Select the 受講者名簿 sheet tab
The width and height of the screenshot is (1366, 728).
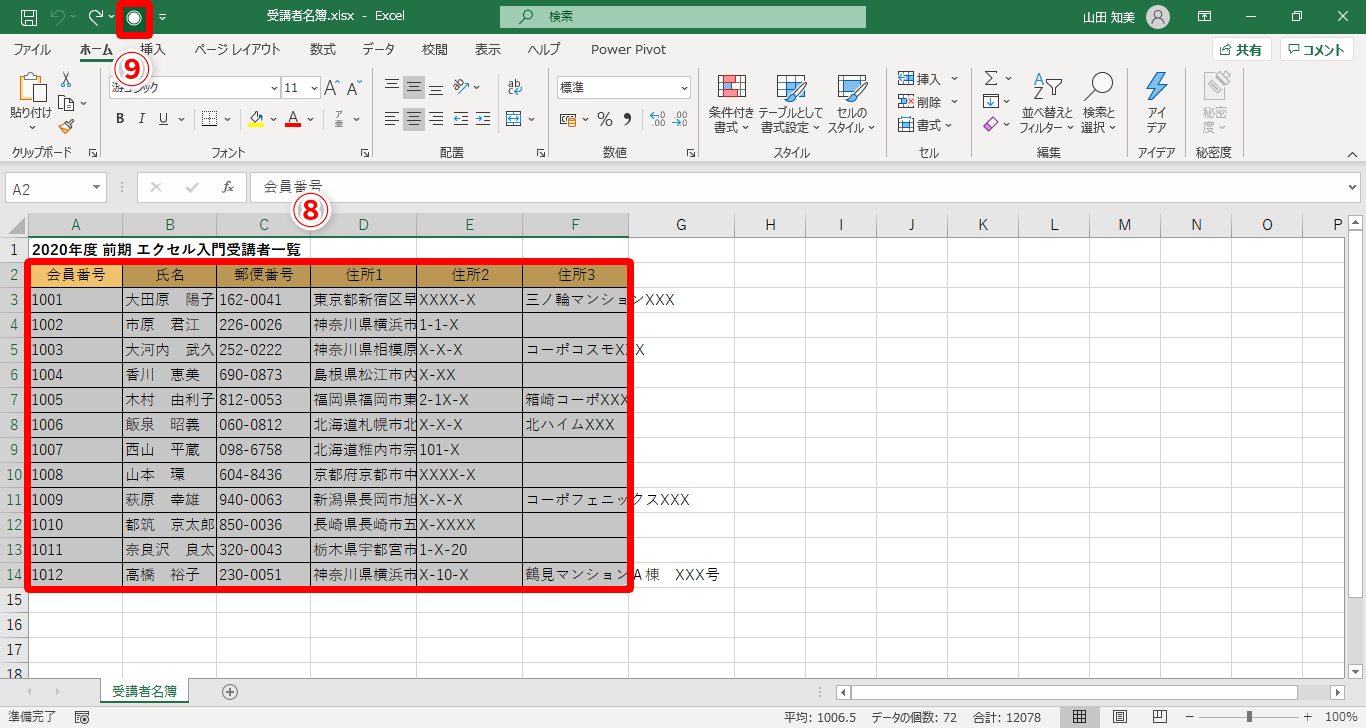(145, 691)
